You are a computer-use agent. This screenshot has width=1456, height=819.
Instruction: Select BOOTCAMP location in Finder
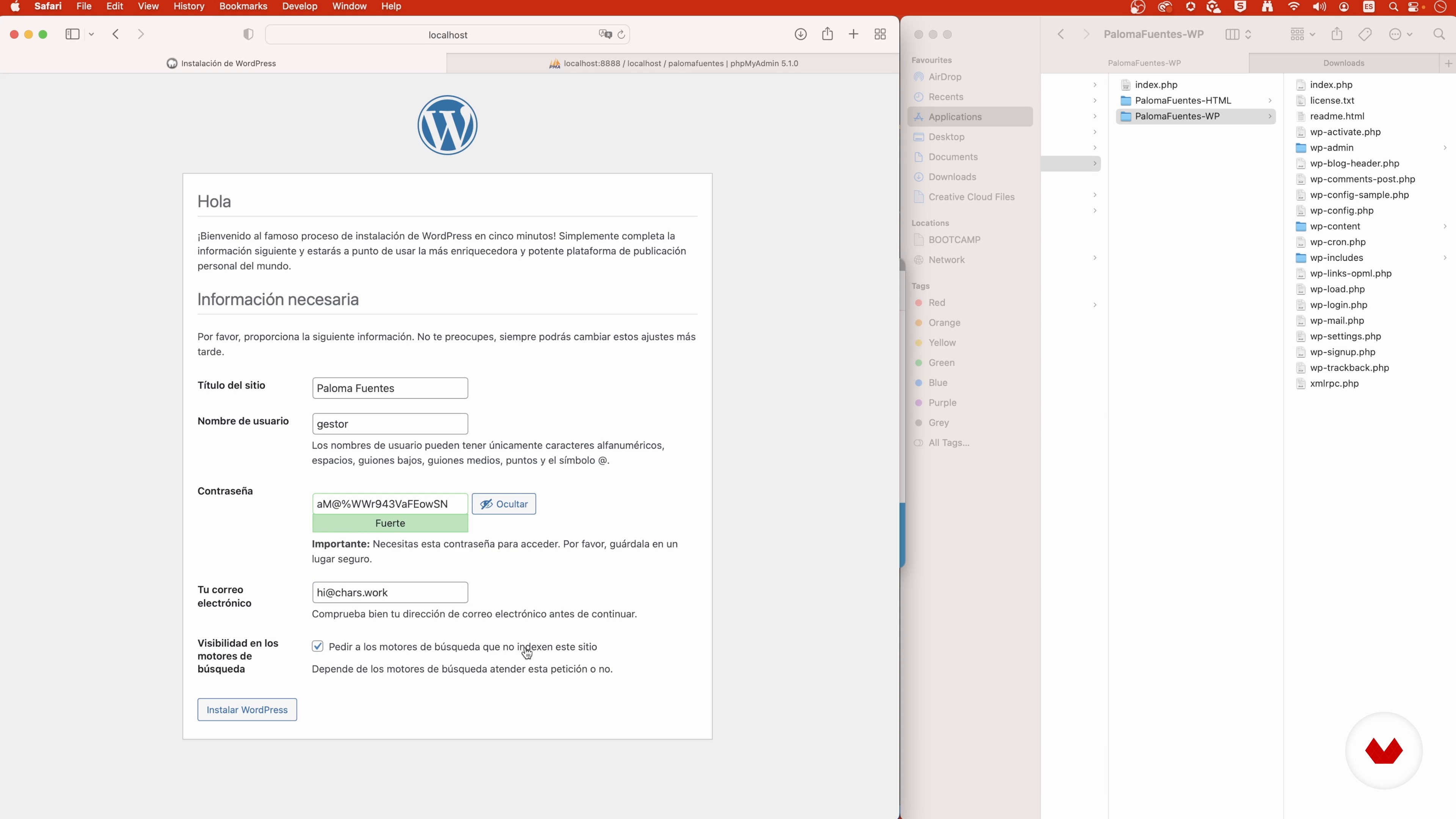(x=970, y=240)
